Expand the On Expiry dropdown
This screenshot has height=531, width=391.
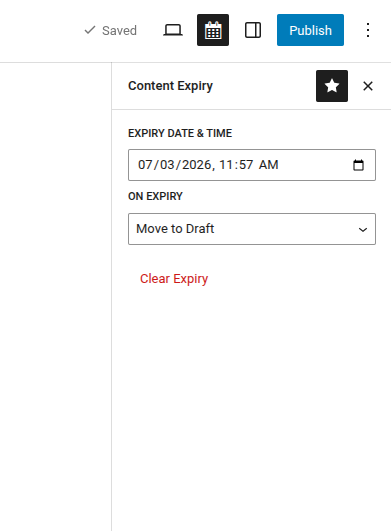point(252,229)
